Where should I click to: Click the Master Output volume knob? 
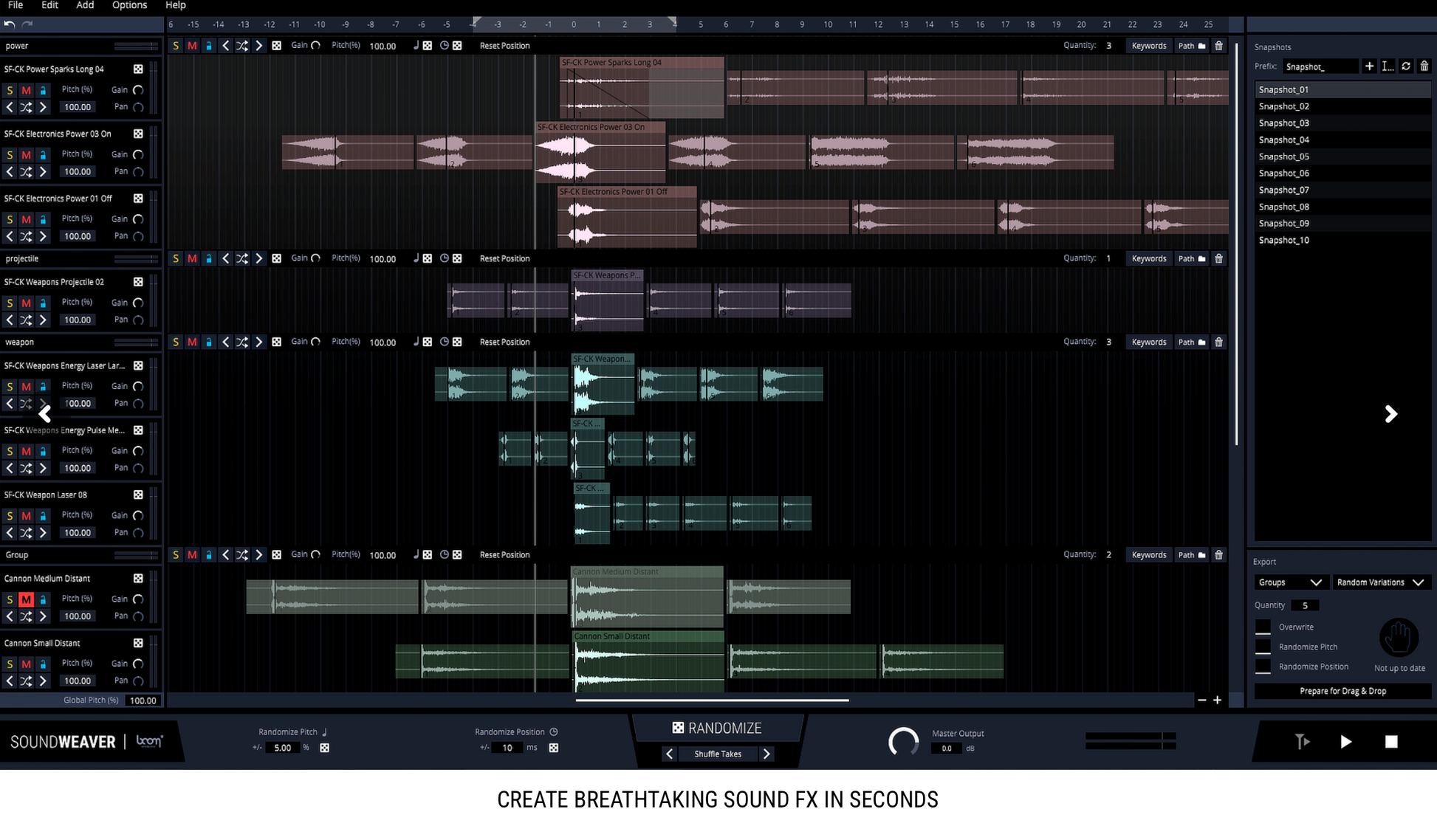pos(903,742)
